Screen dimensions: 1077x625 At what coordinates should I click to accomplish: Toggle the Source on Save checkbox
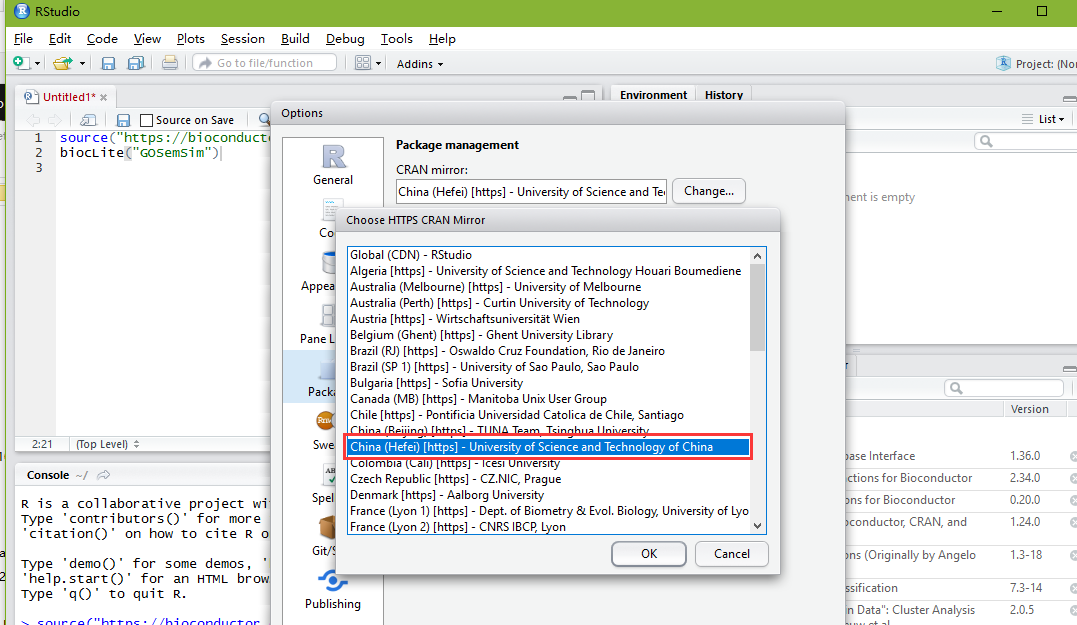[x=146, y=120]
